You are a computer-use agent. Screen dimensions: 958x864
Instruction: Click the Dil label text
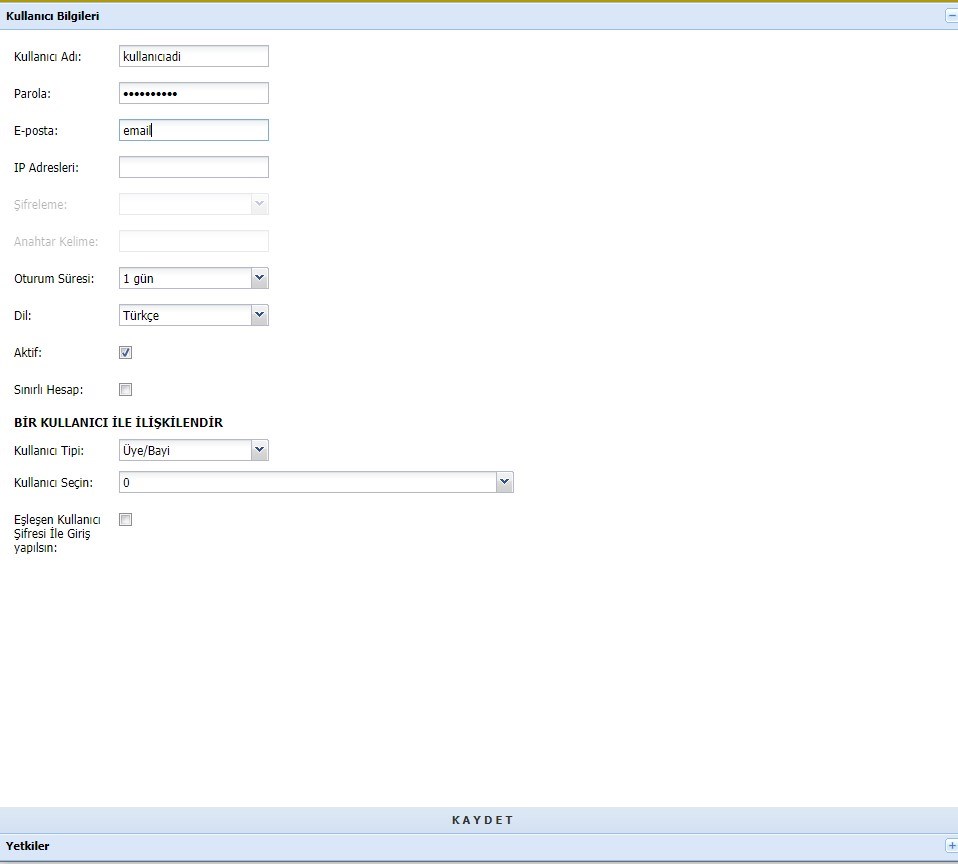pyautogui.click(x=23, y=315)
